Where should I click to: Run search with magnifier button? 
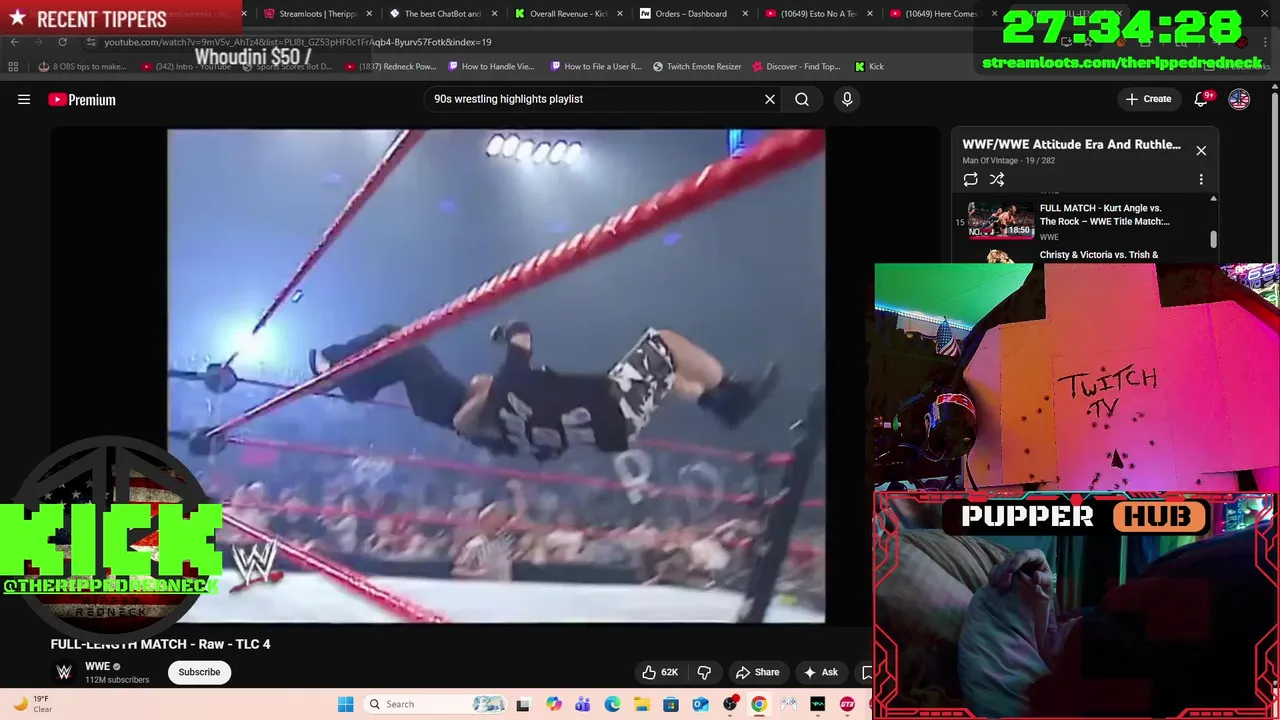[802, 99]
